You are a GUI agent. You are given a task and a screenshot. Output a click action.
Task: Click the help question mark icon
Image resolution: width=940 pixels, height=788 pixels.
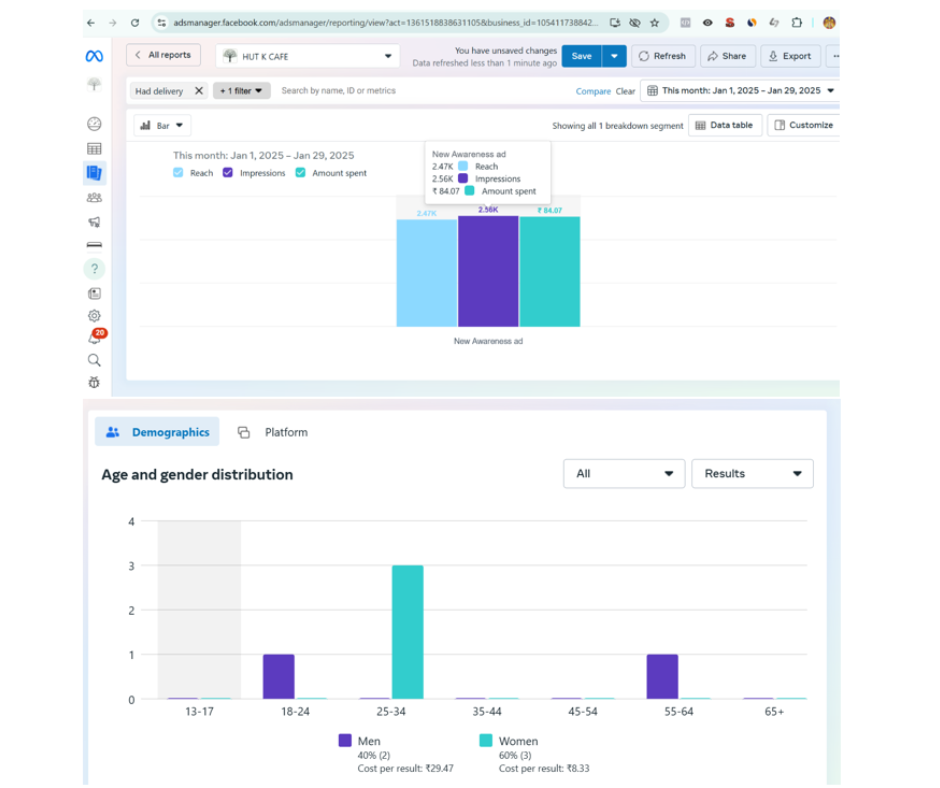click(94, 269)
